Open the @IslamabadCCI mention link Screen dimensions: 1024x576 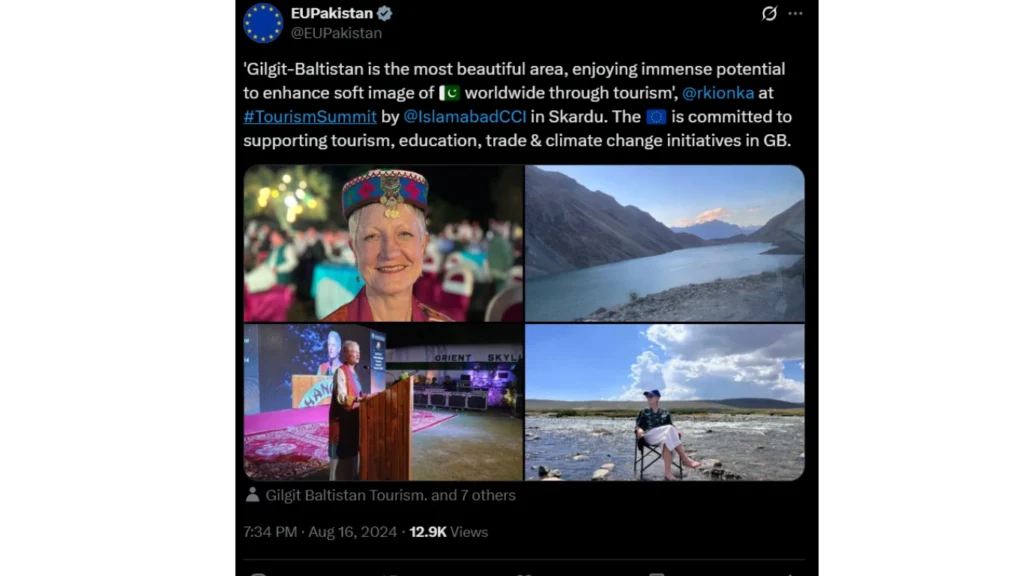465,117
